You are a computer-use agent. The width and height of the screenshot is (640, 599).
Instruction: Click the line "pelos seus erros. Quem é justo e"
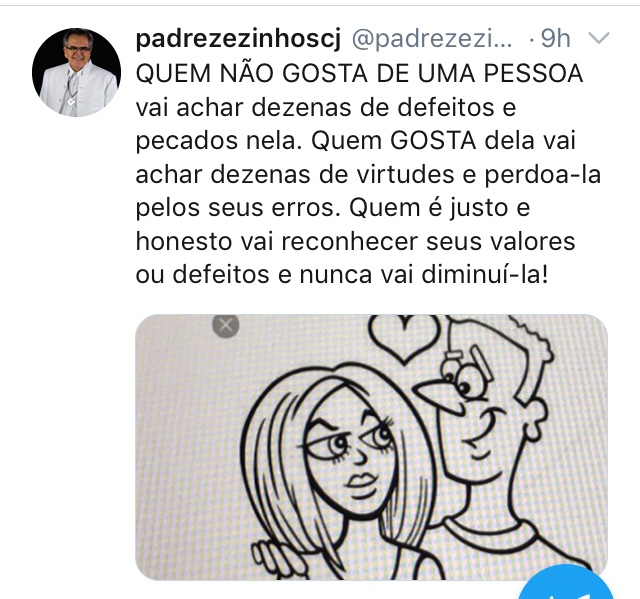point(333,208)
